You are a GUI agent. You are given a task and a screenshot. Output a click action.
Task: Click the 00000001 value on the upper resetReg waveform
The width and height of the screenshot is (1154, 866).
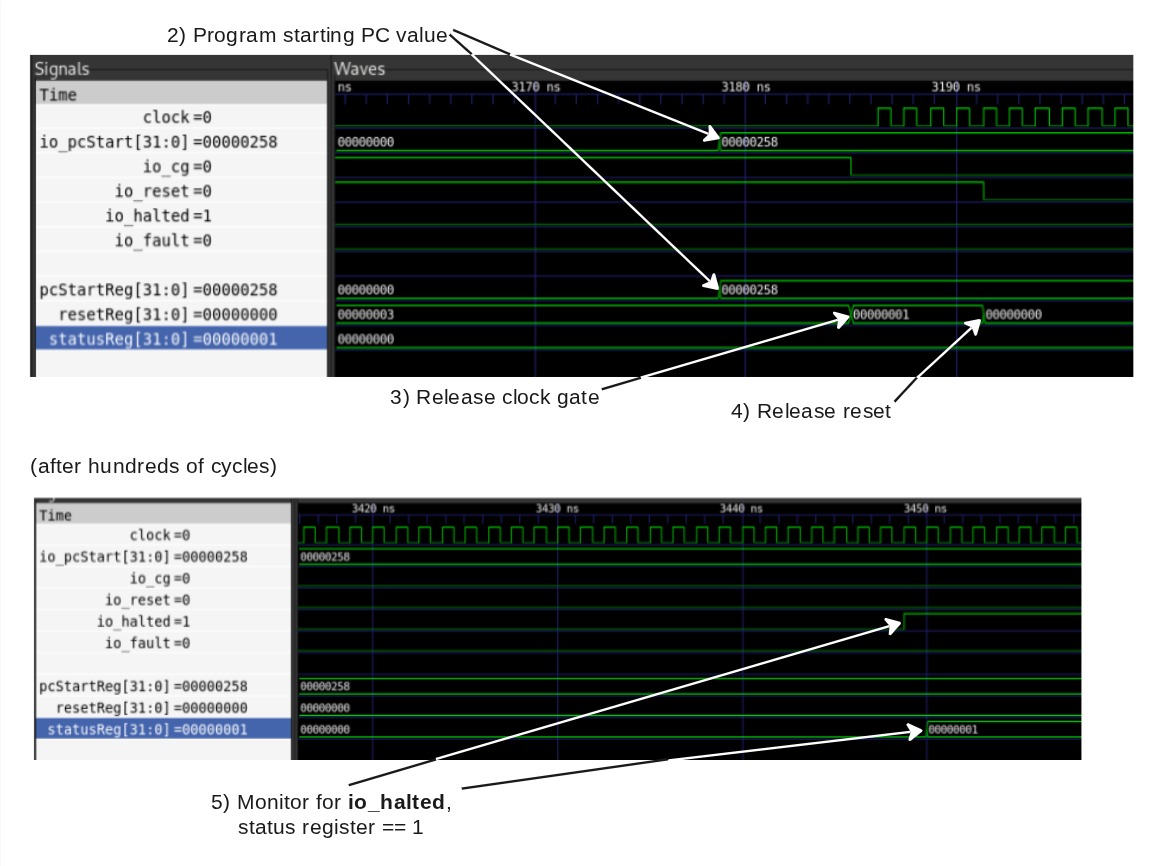tap(881, 315)
